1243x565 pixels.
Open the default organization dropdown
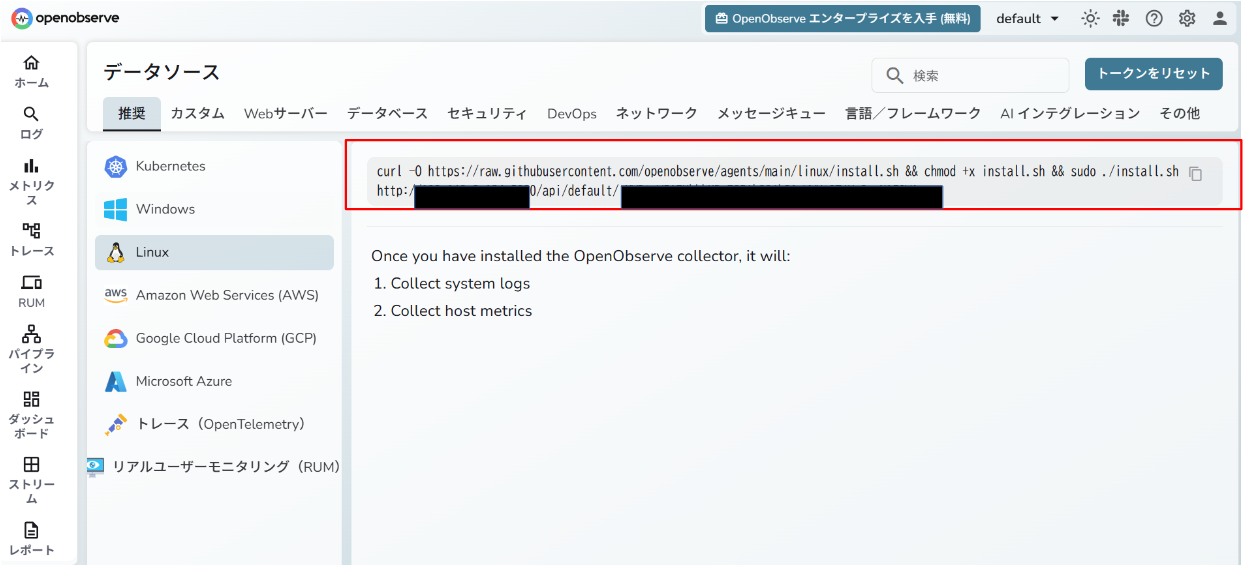click(x=1027, y=18)
